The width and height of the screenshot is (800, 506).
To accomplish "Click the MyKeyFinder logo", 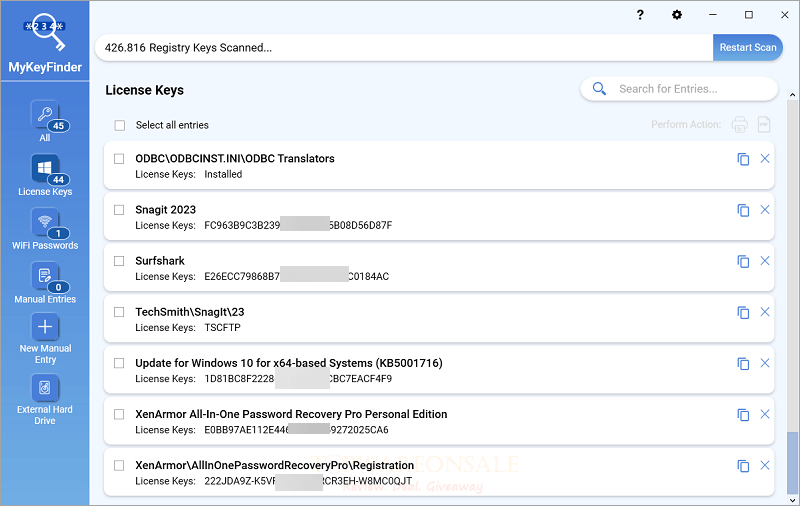I will [45, 42].
